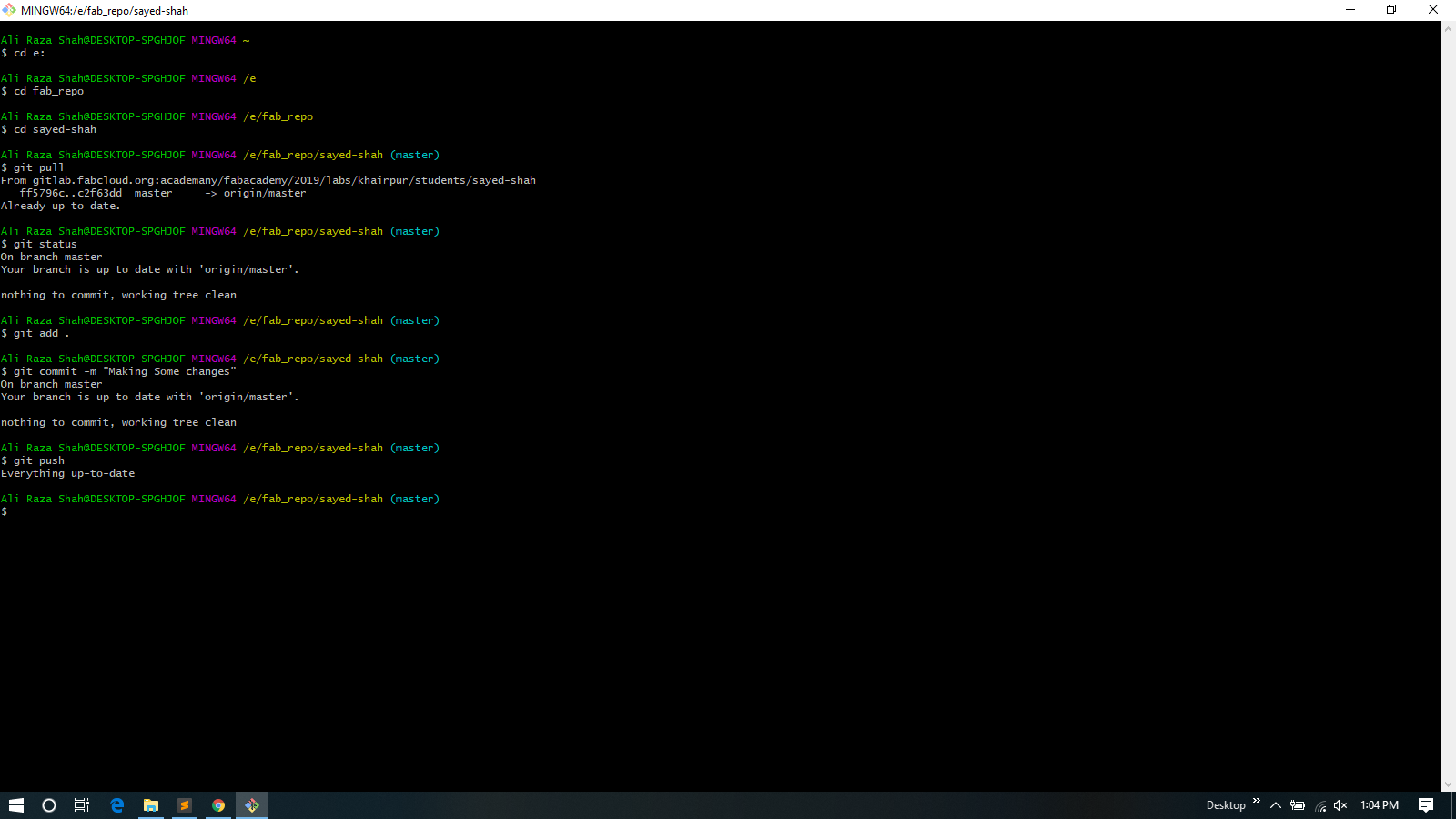Image resolution: width=1456 pixels, height=819 pixels.
Task: Launch Microsoft Edge from the taskbar
Action: (117, 805)
